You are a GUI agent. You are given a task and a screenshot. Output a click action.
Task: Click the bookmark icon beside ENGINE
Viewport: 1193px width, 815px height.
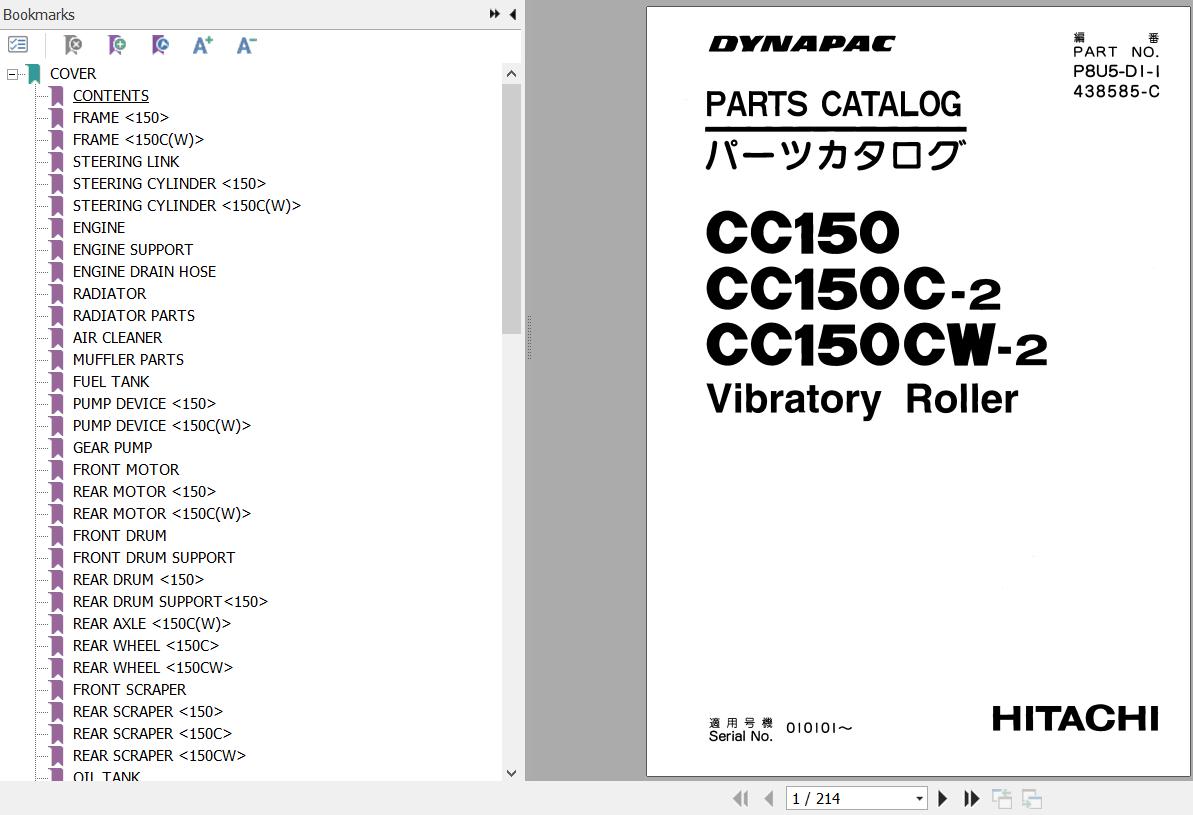click(x=57, y=228)
